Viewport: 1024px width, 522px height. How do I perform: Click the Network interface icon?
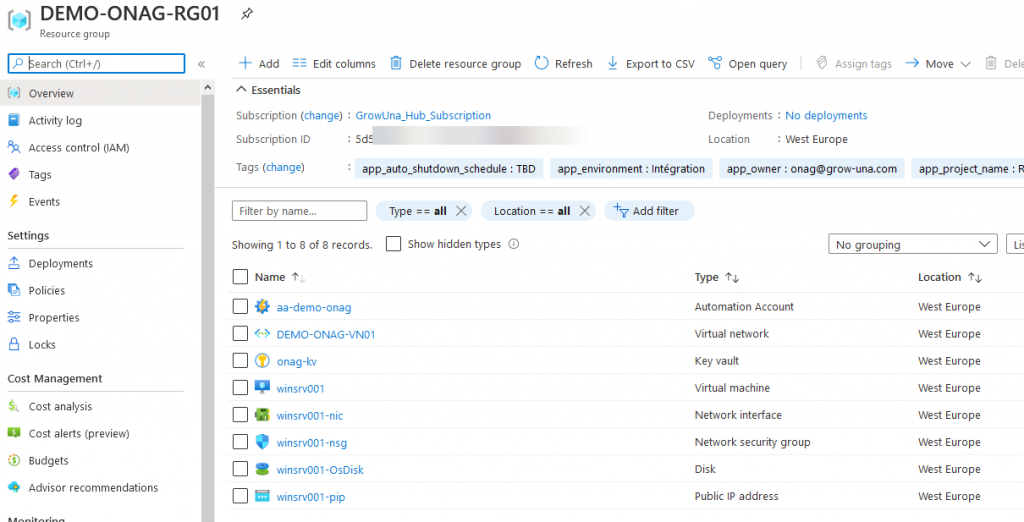(262, 415)
